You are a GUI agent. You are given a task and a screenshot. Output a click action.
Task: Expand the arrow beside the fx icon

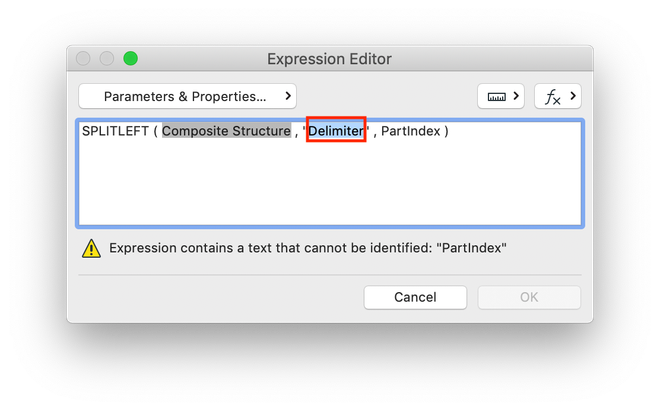572,97
